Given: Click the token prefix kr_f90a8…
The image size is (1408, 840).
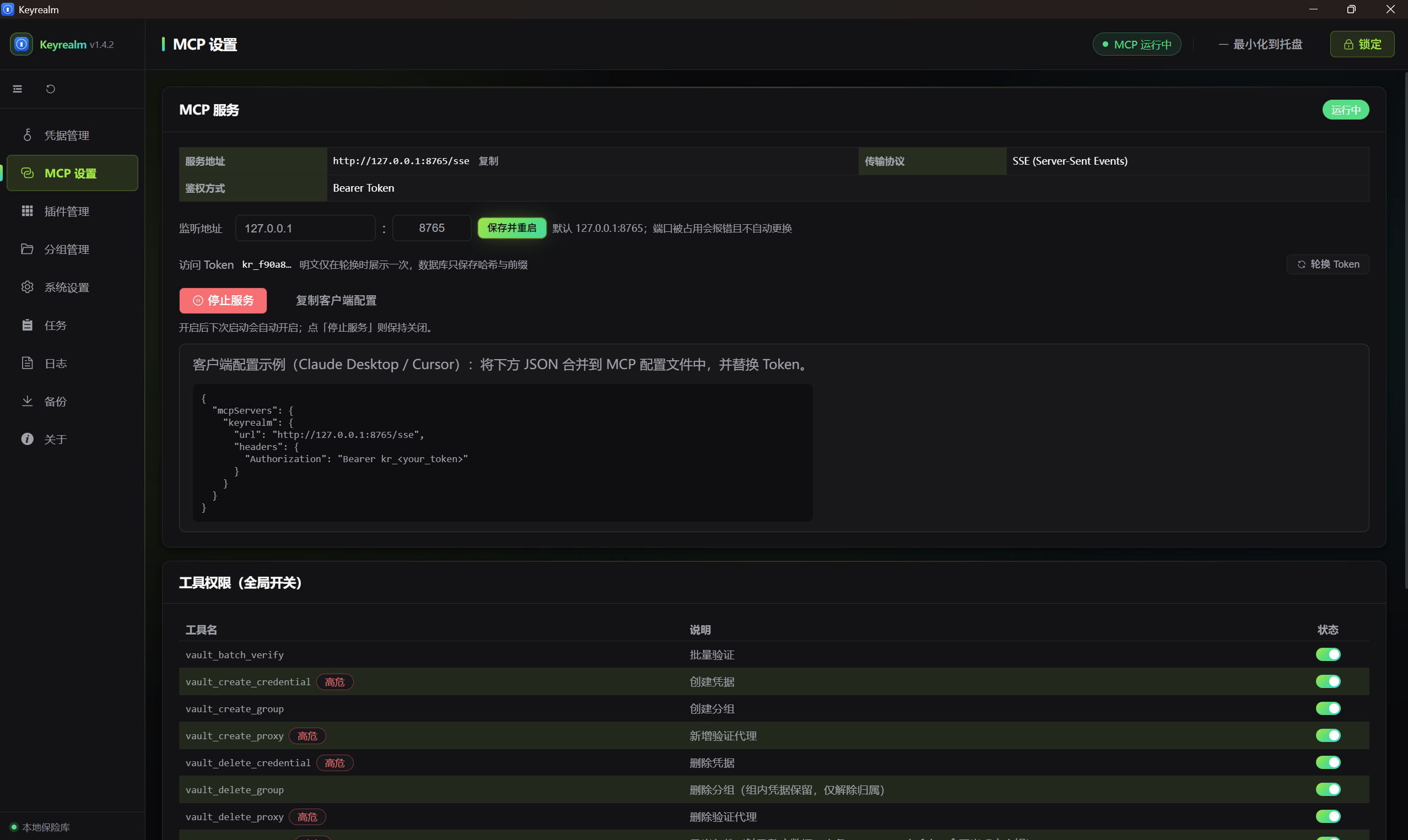Looking at the screenshot, I should tap(267, 264).
